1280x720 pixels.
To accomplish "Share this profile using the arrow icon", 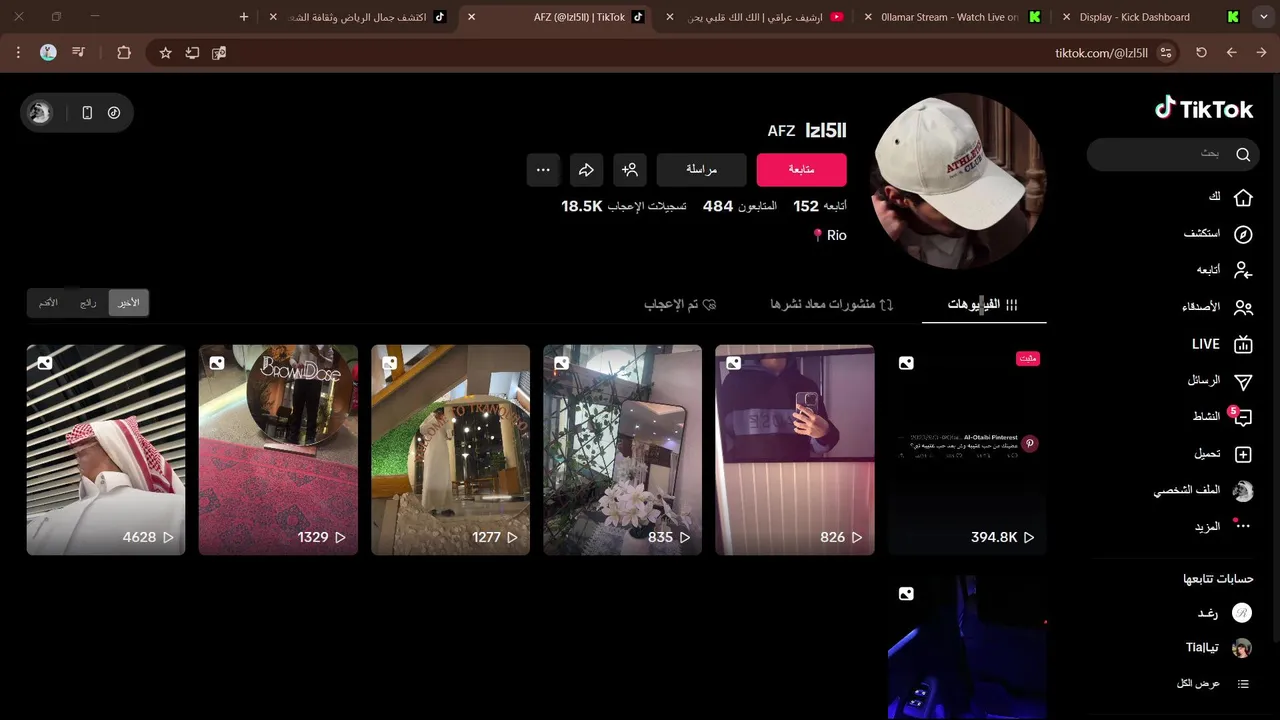I will [x=587, y=170].
